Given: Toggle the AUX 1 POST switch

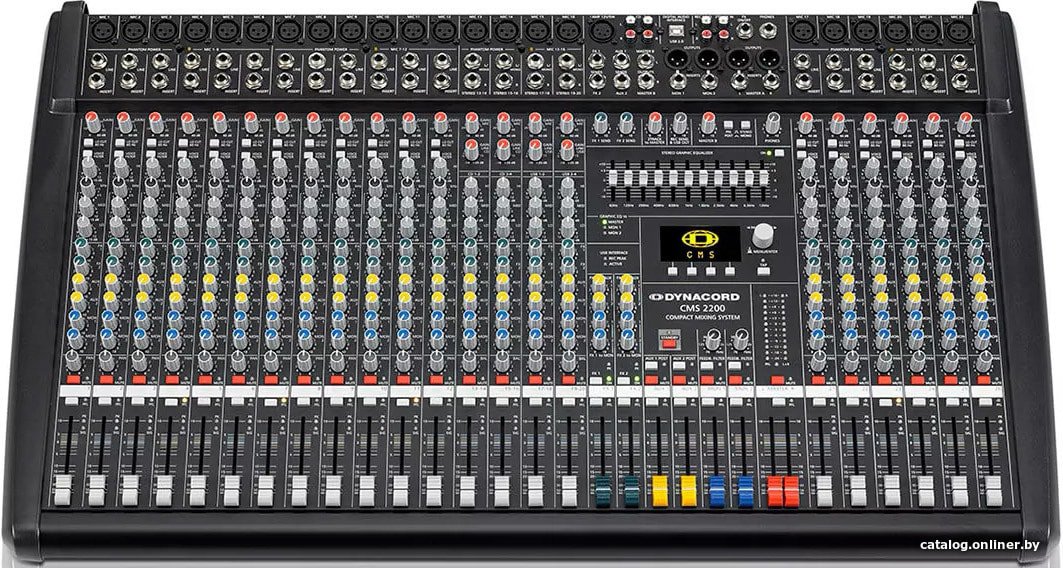Looking at the screenshot, I should click(651, 366).
